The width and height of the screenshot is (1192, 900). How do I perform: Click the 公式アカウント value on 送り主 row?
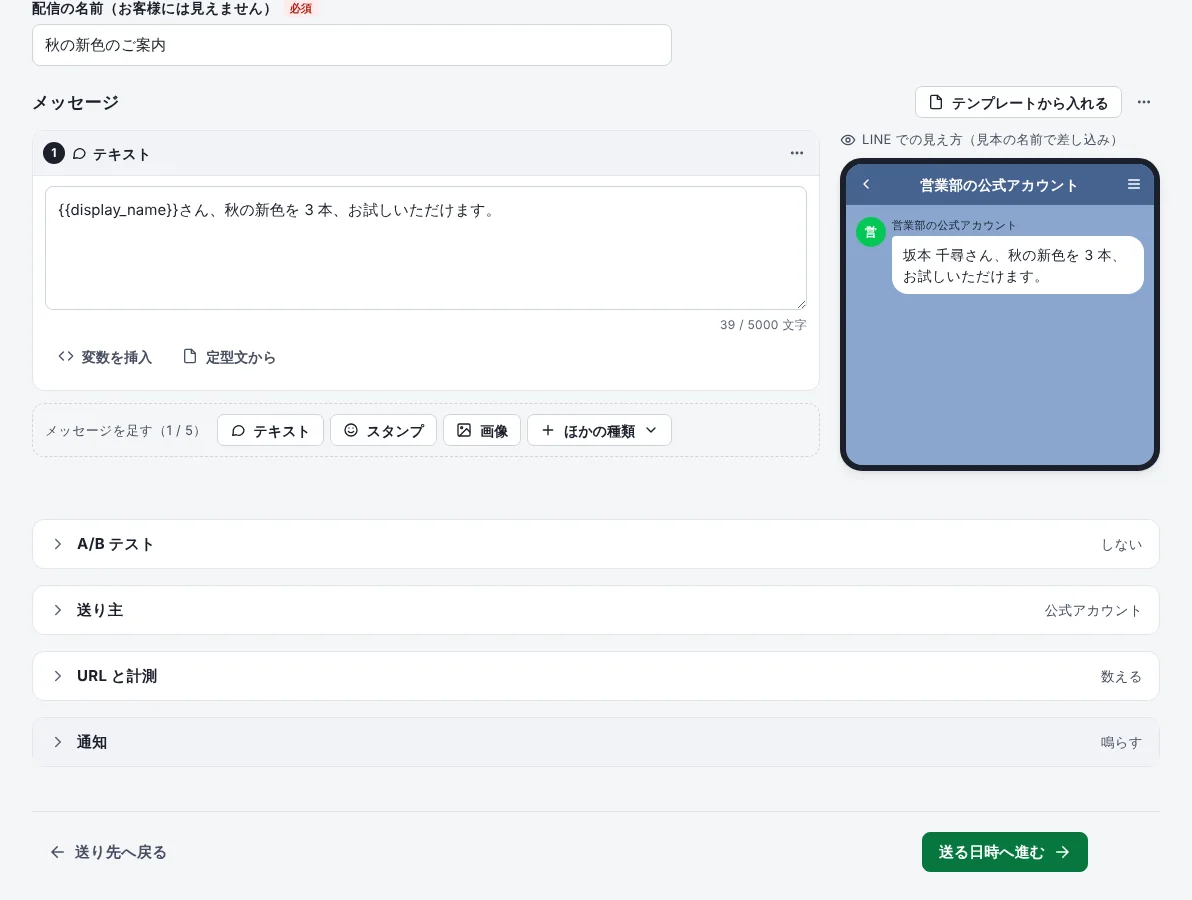point(1092,610)
